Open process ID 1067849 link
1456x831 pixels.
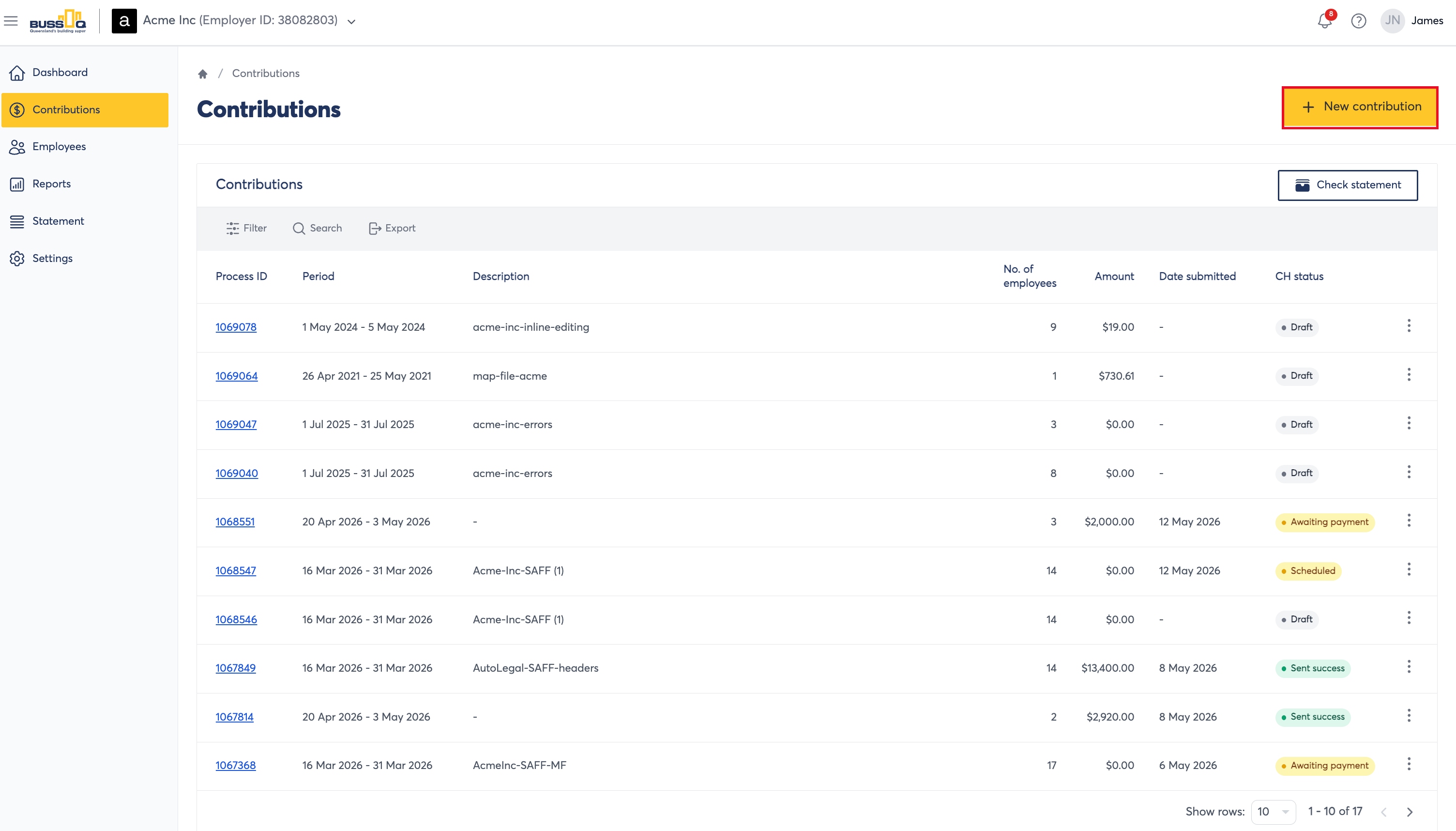[236, 668]
